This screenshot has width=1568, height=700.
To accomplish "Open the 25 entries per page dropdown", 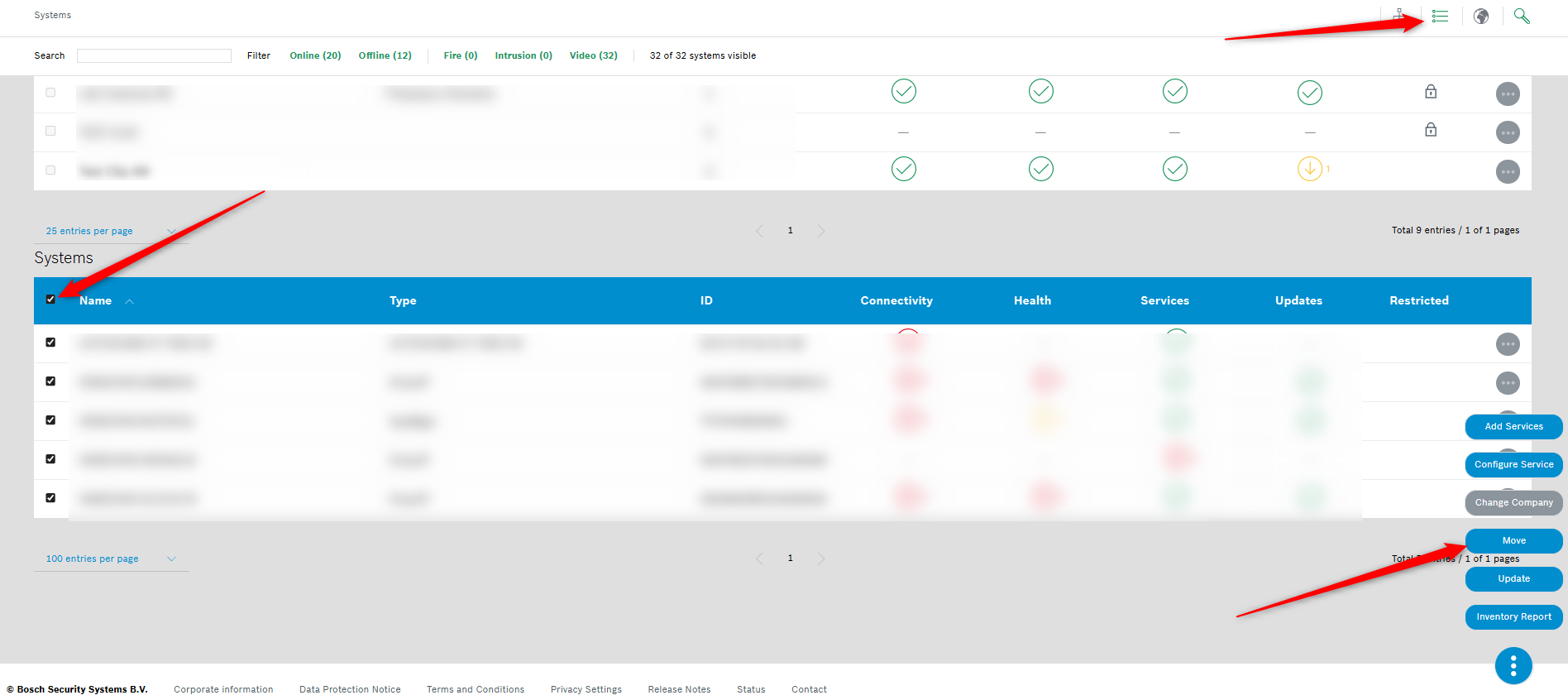I will pos(111,232).
